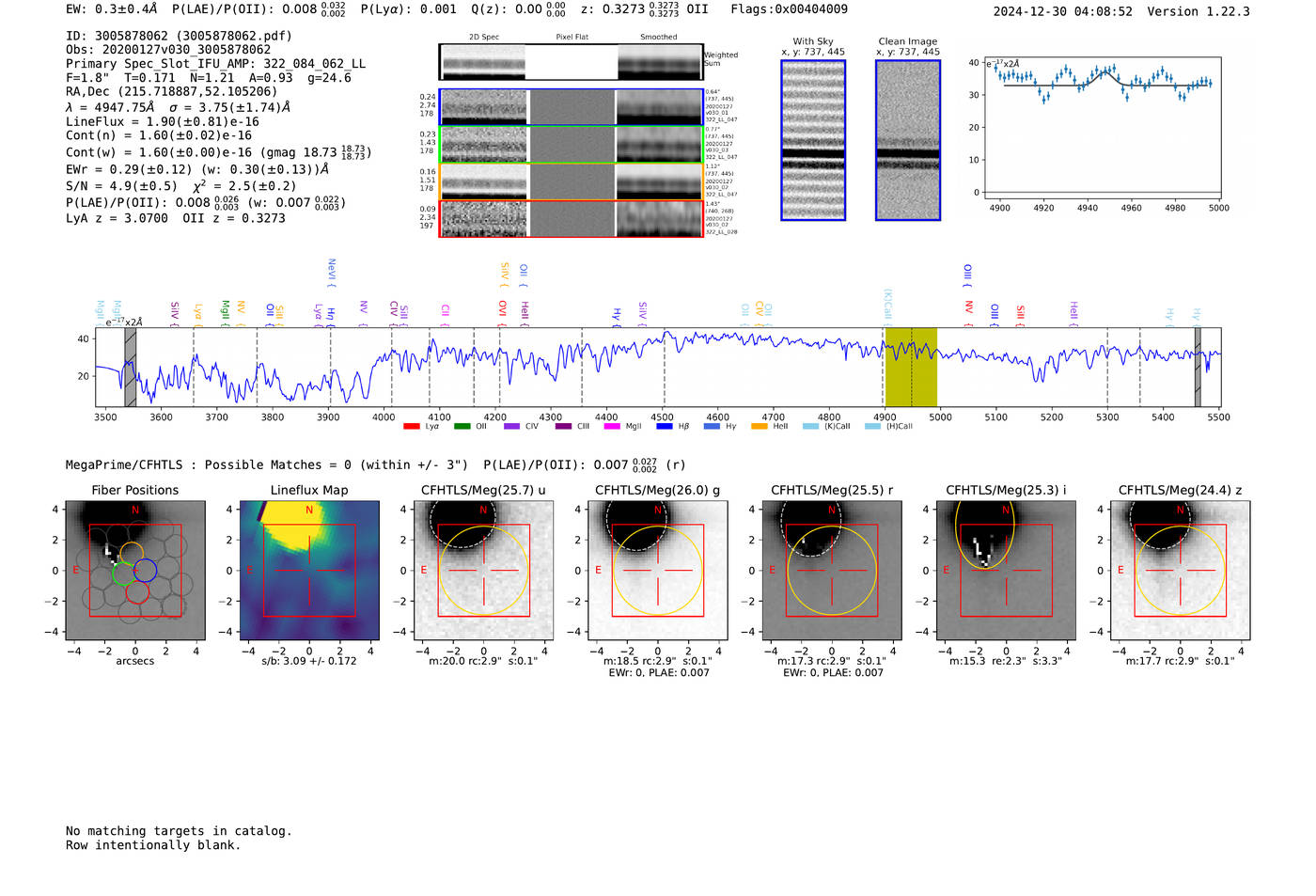The width and height of the screenshot is (1316, 896).
Task: Click the Gaussian emission line fit plot
Action: click(x=1102, y=128)
